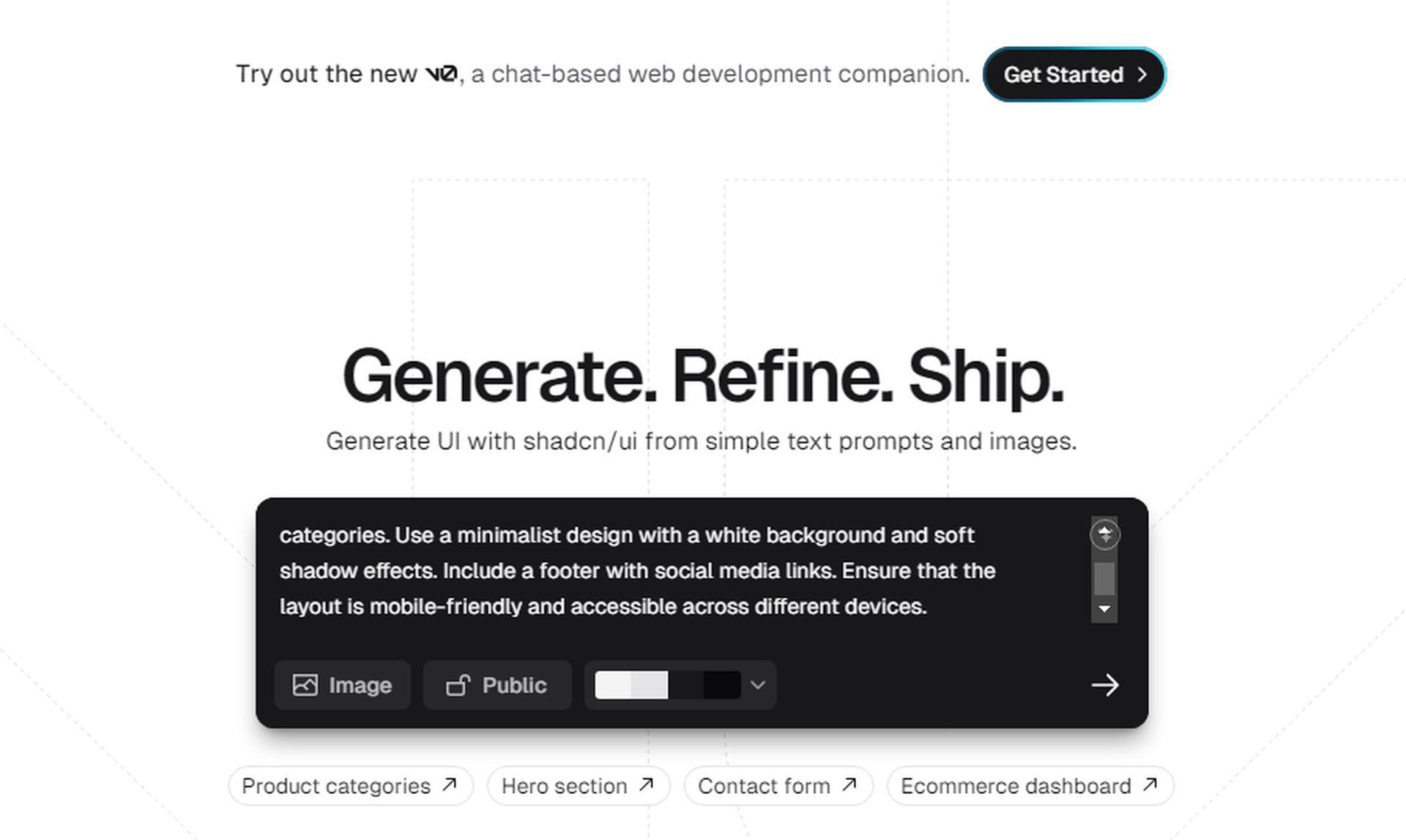Screen dimensions: 1406x840
Task: Select the Hero section quick prompt
Action: [577, 785]
